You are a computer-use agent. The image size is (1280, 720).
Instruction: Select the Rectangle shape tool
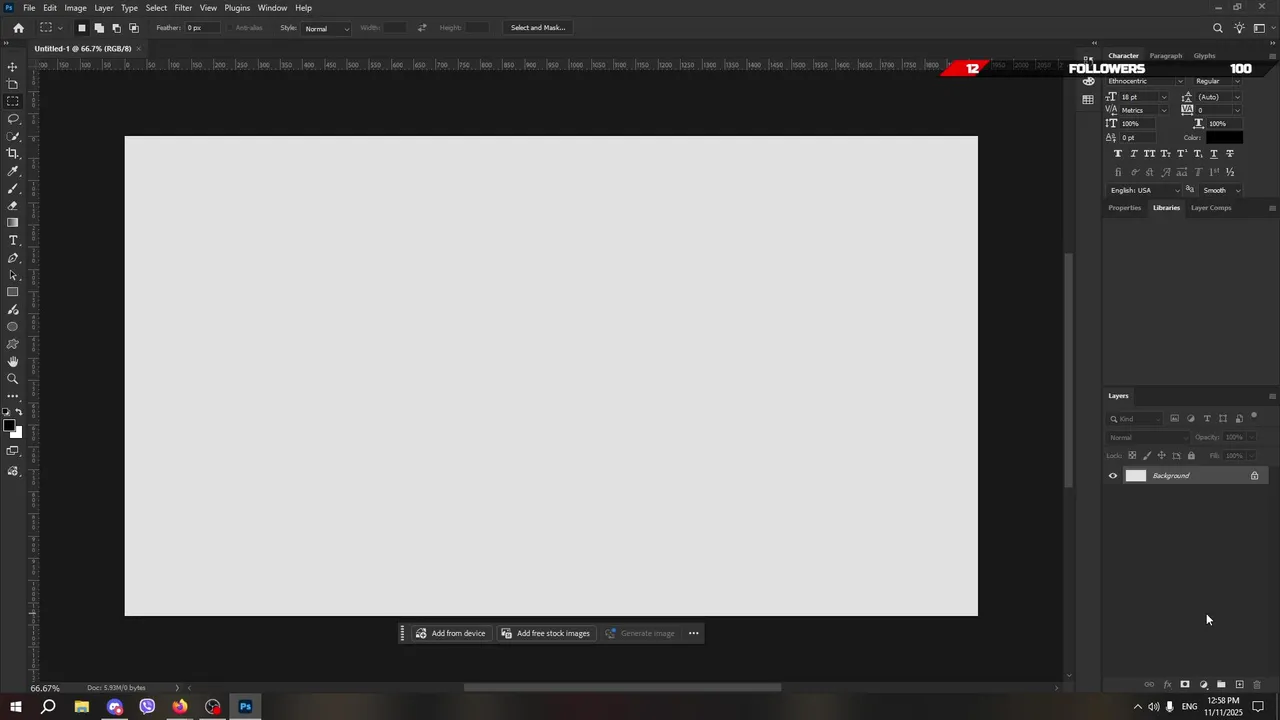point(13,292)
